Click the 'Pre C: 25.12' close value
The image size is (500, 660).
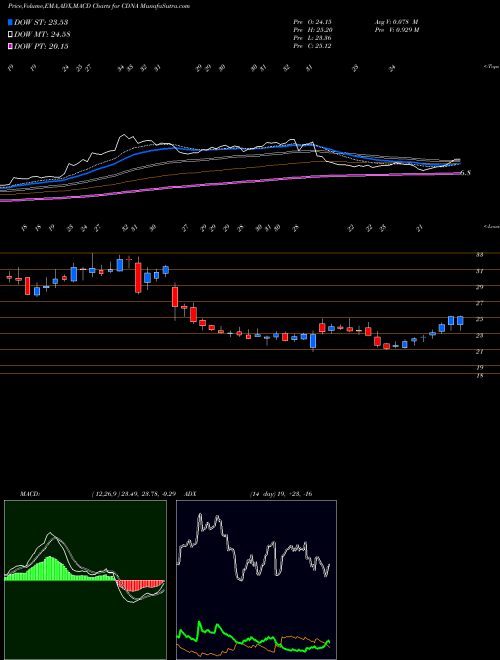pyautogui.click(x=312, y=46)
